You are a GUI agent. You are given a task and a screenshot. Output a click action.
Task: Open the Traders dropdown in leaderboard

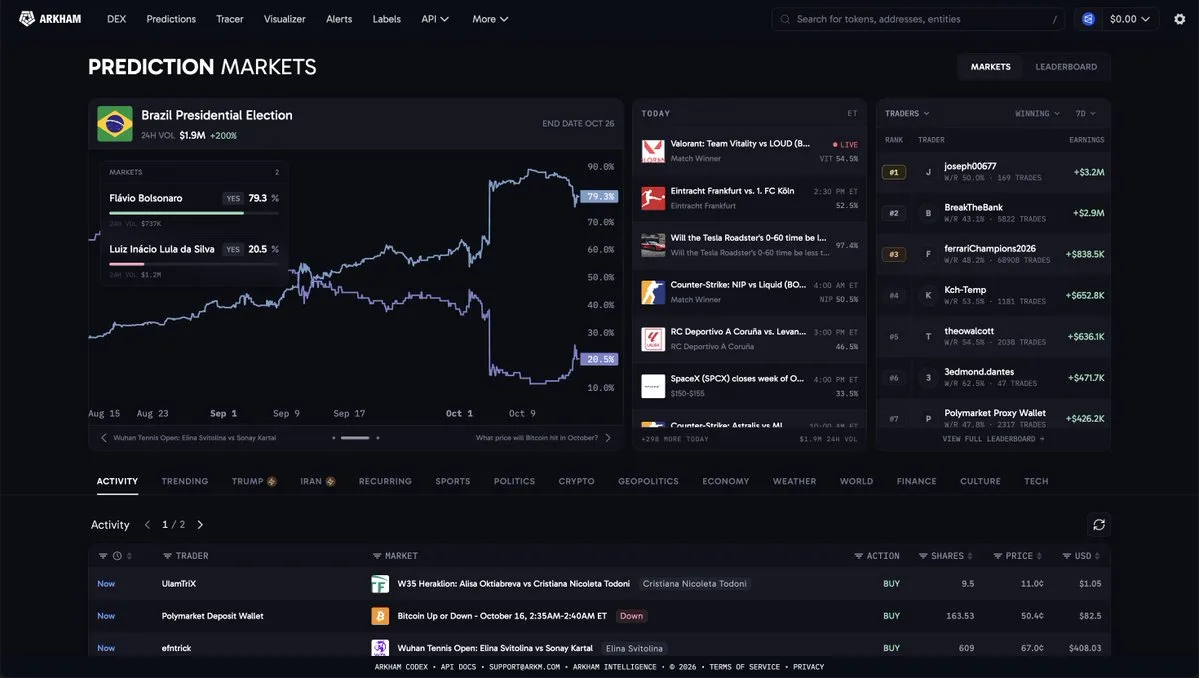[x=907, y=113]
